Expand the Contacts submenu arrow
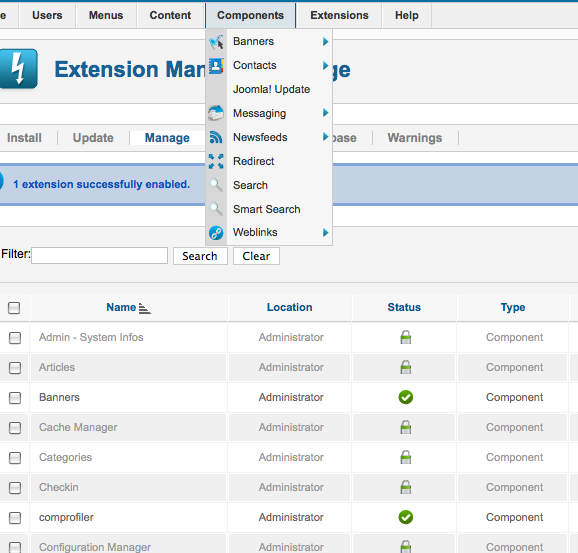This screenshot has width=578, height=553. click(x=325, y=66)
